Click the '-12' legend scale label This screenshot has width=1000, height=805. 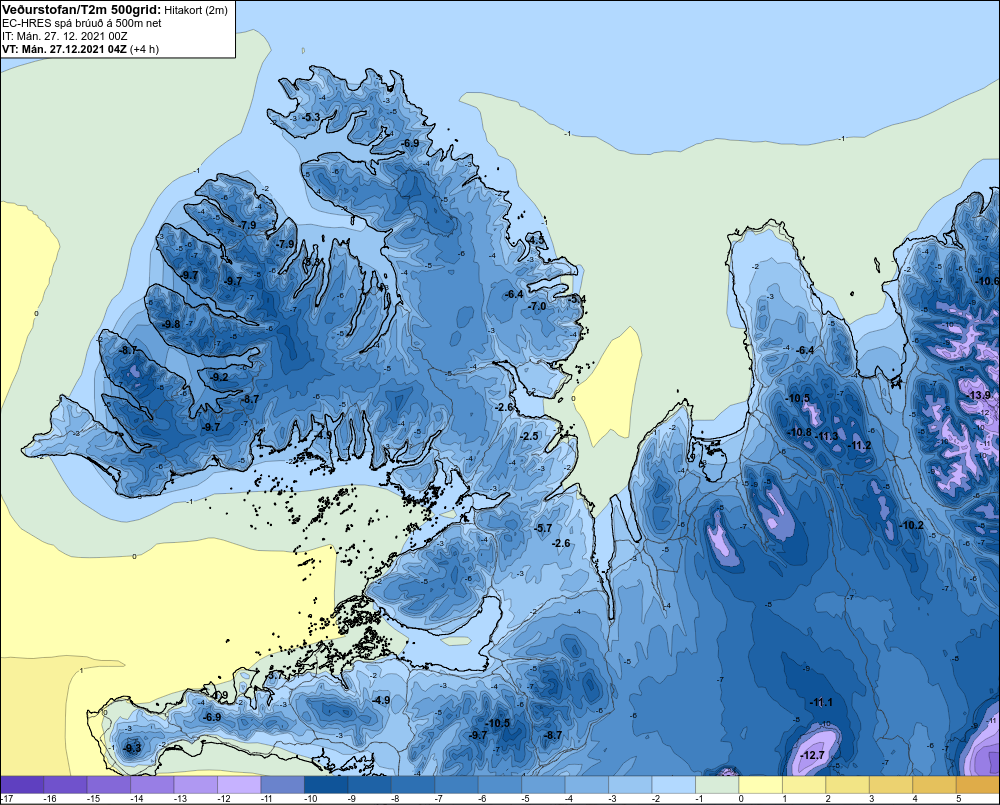coord(223,799)
